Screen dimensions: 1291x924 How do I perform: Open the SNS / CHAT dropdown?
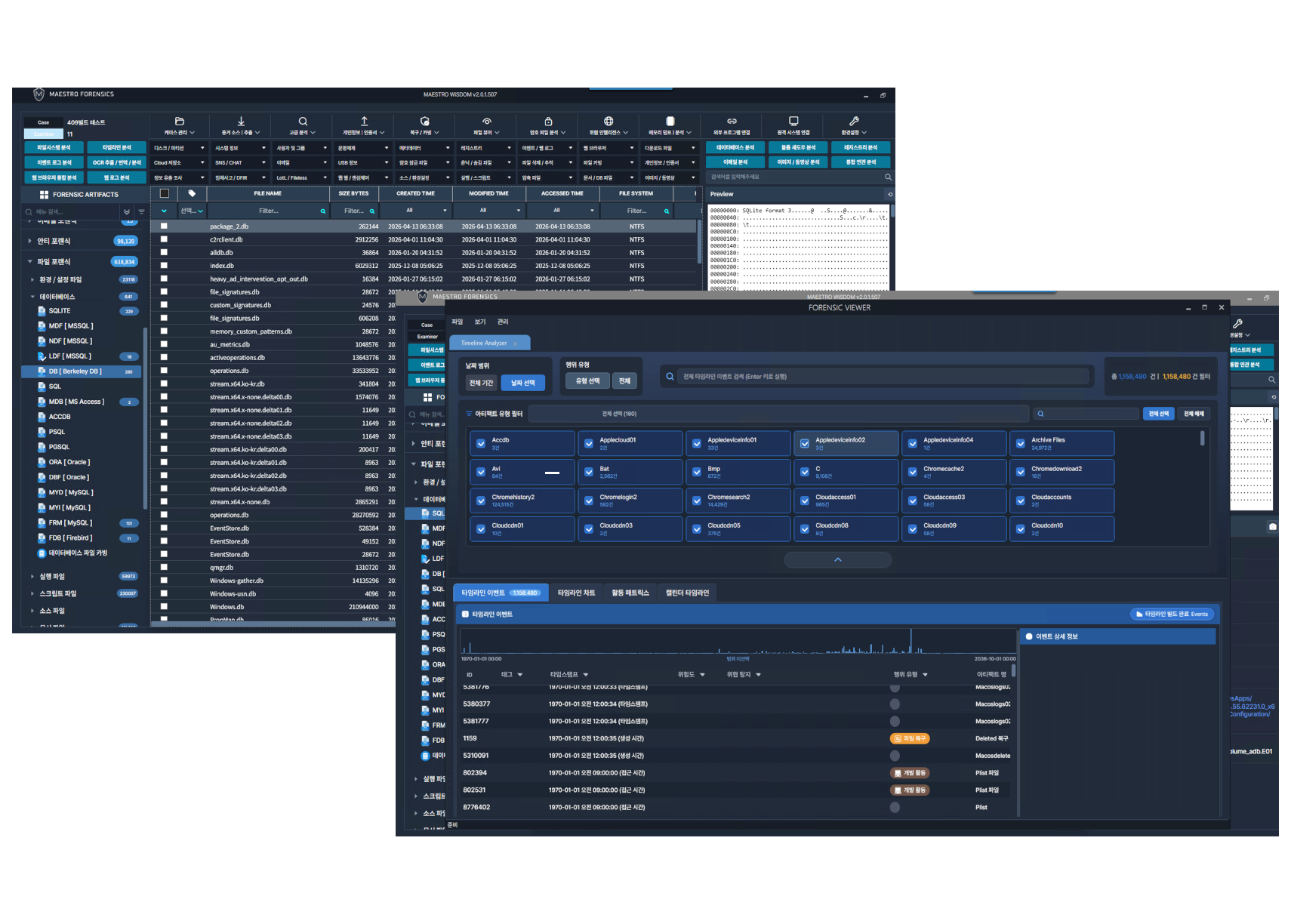pos(240,162)
